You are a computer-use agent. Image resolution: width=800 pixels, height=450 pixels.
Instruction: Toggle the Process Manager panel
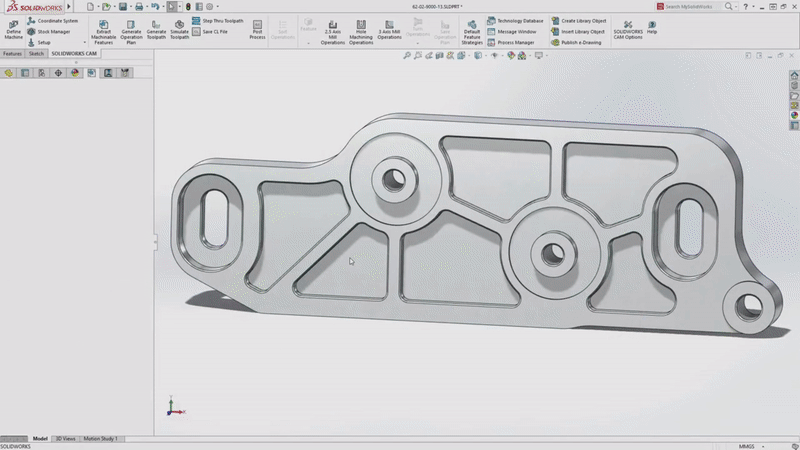(x=516, y=43)
